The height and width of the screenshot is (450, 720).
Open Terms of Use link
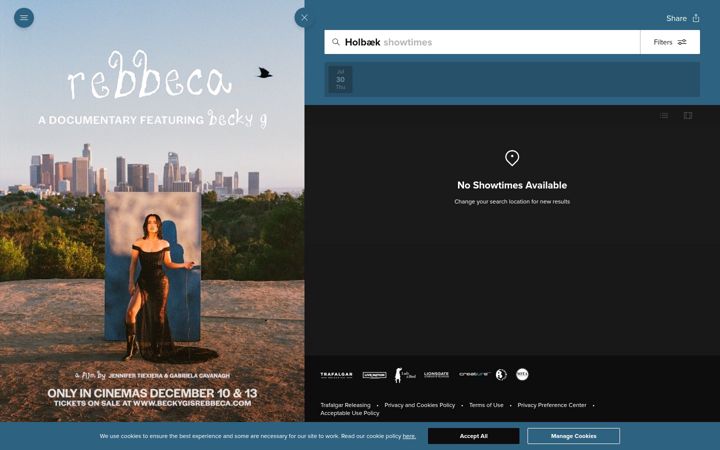tap(486, 405)
